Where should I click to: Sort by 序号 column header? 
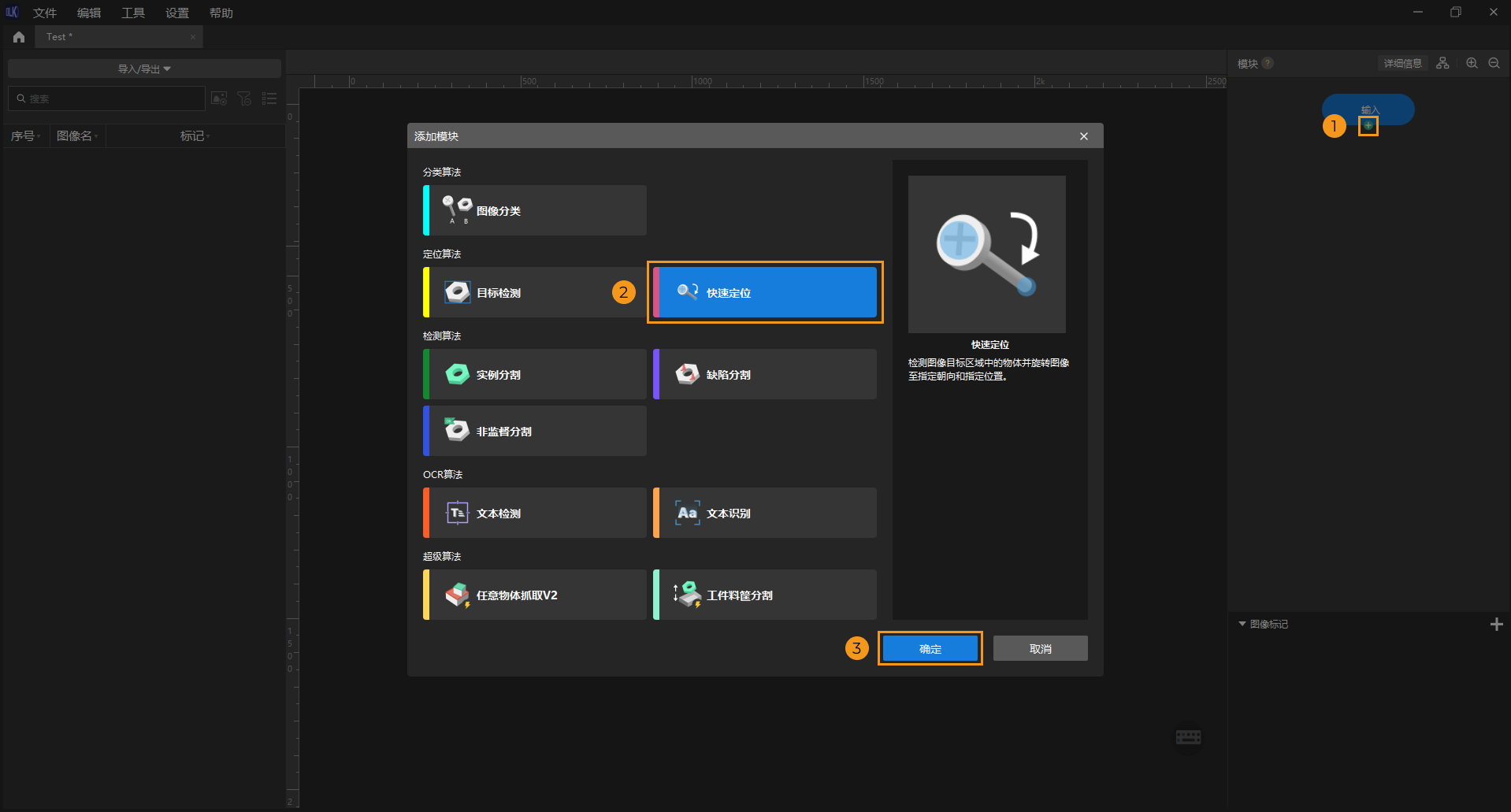point(26,135)
